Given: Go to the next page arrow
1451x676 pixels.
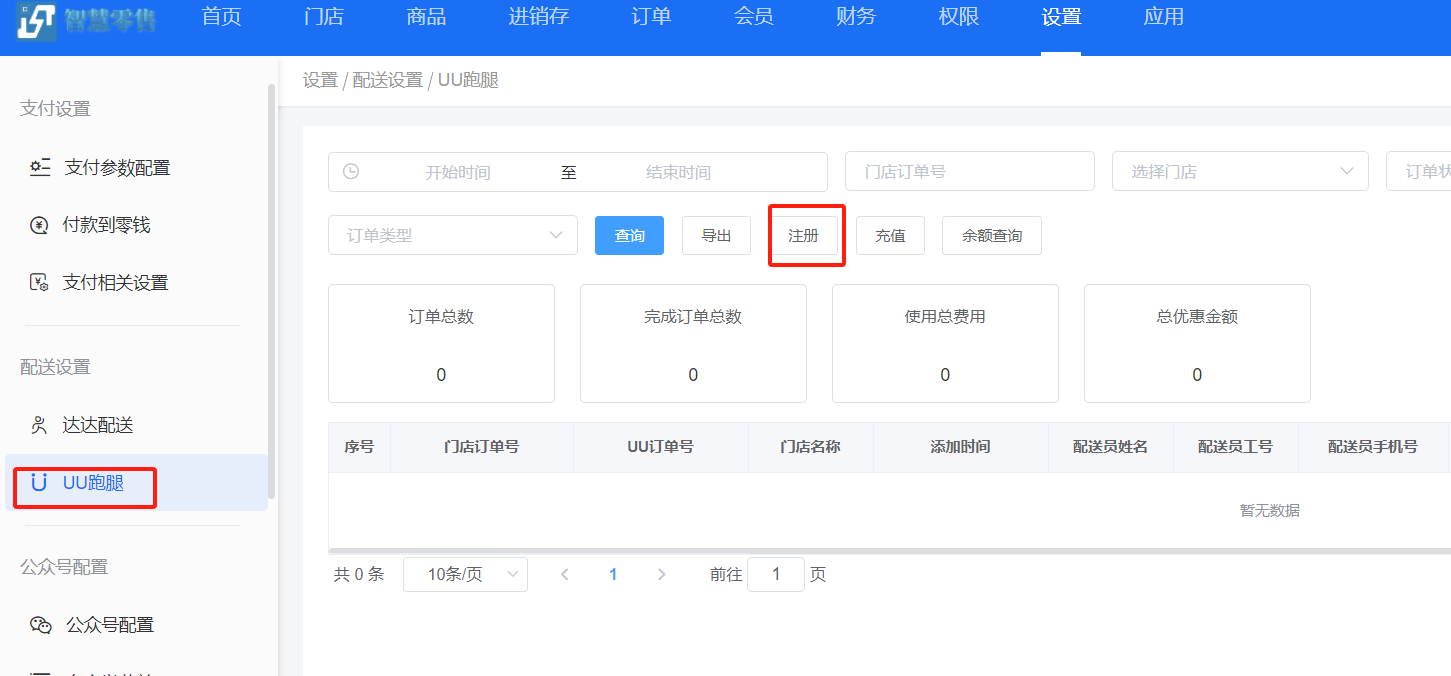Looking at the screenshot, I should (661, 574).
